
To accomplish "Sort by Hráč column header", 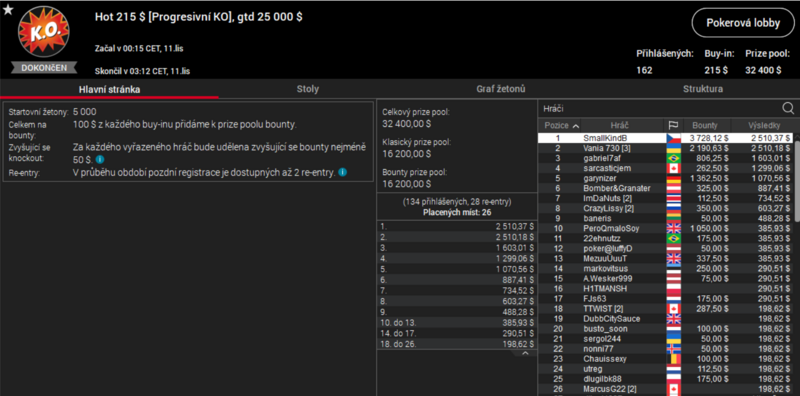I will [x=619, y=125].
